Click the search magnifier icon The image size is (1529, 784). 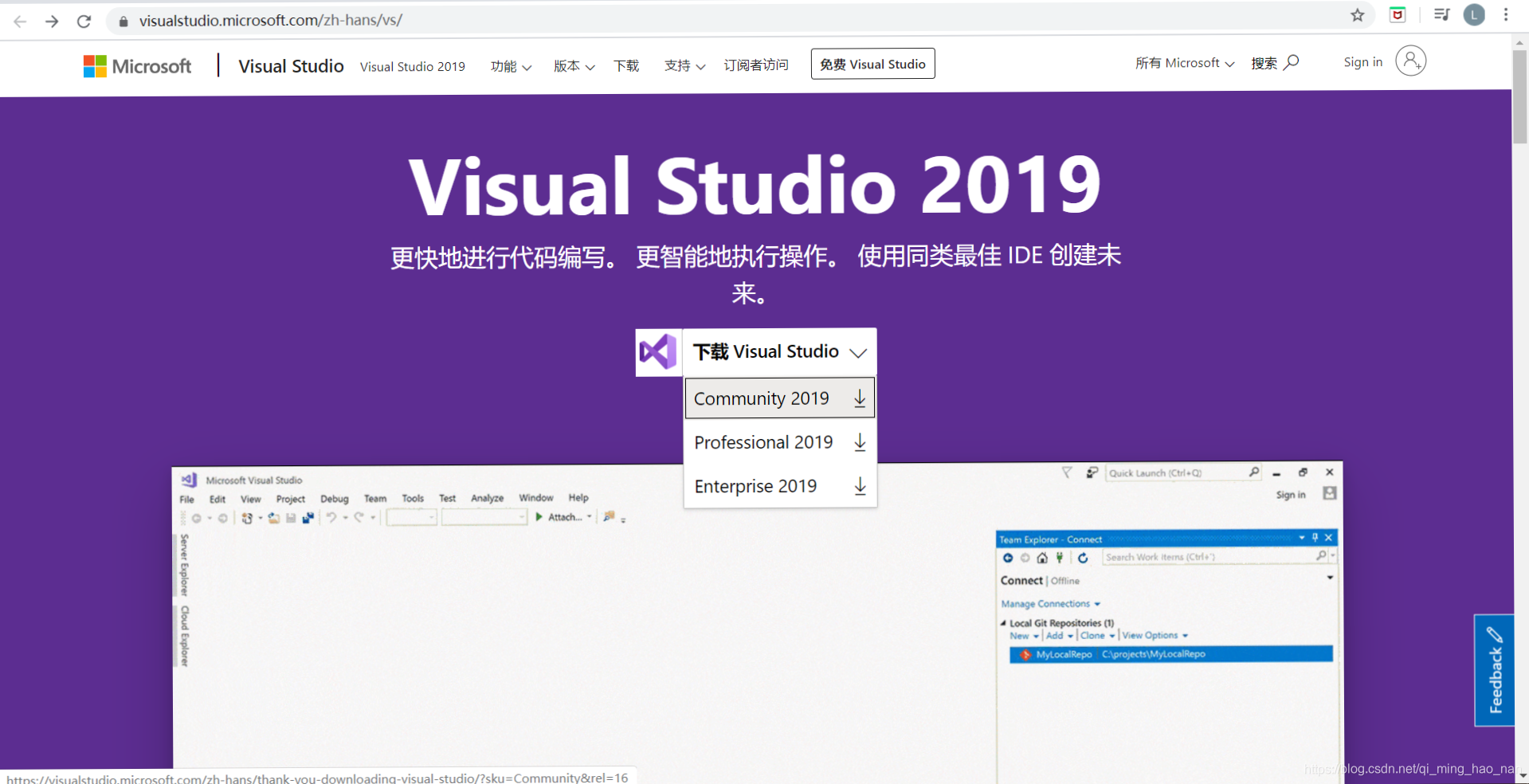tap(1292, 62)
